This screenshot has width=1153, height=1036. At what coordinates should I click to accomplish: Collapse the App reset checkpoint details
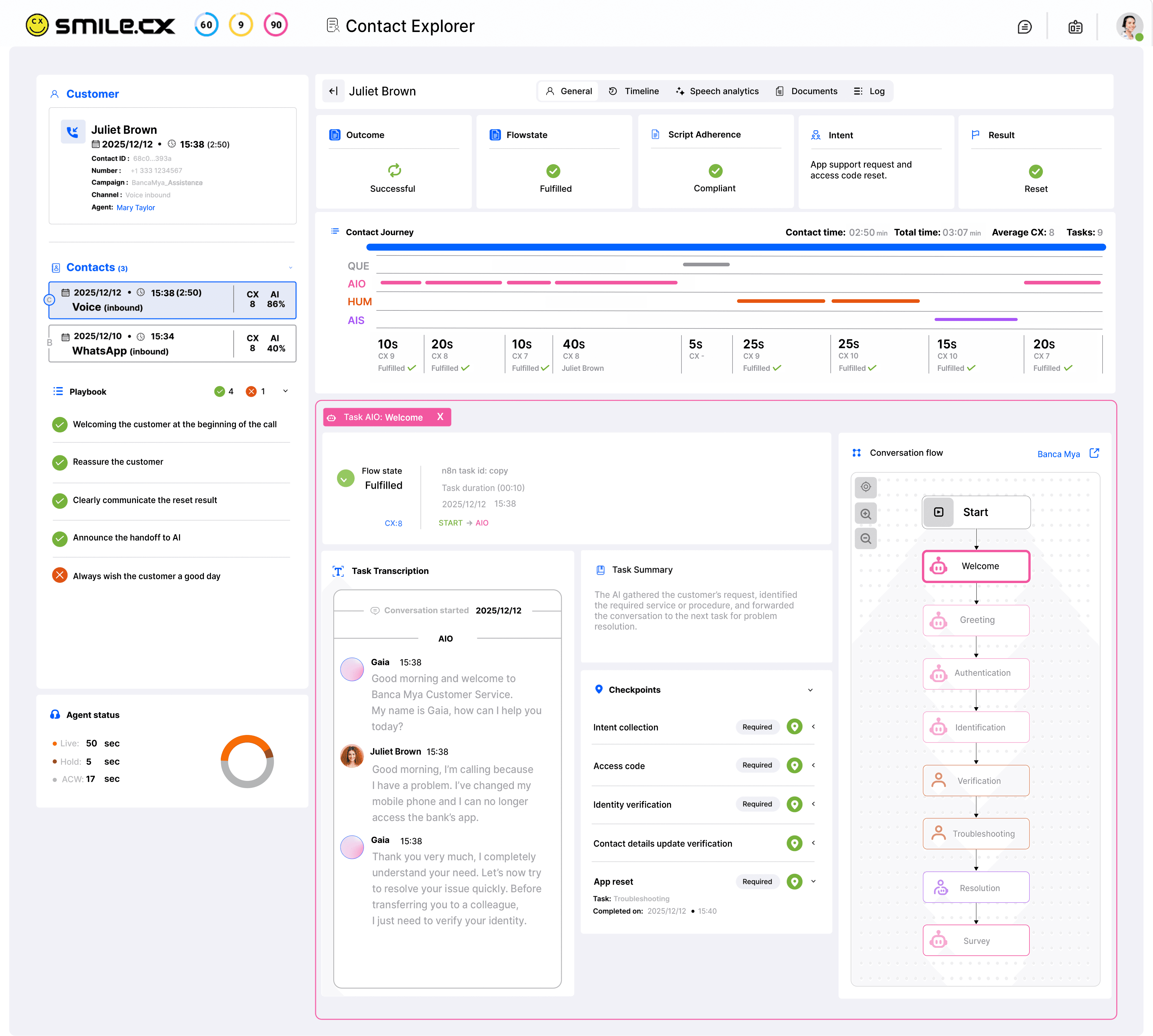[x=813, y=881]
